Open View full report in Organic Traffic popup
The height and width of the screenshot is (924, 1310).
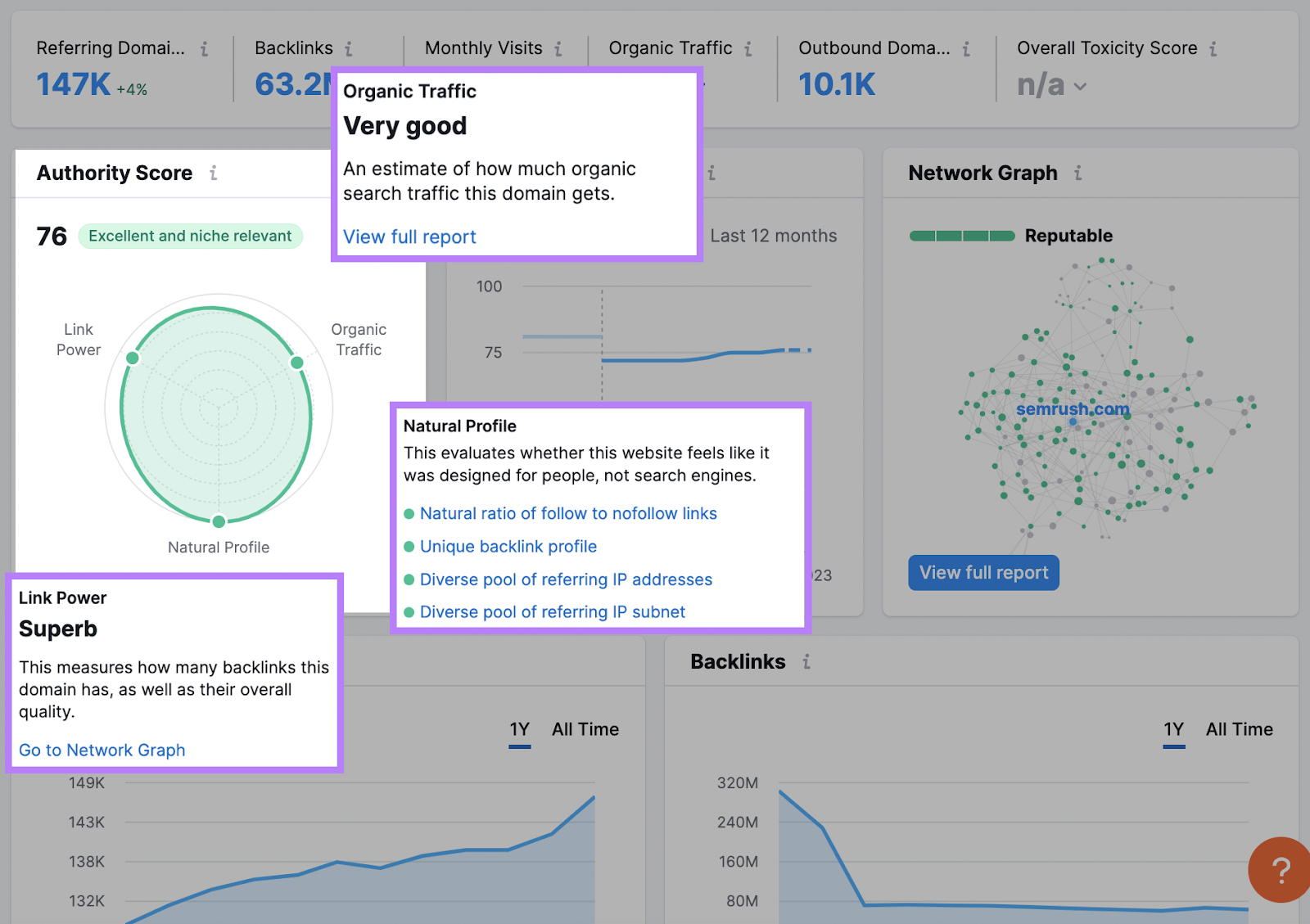point(409,237)
